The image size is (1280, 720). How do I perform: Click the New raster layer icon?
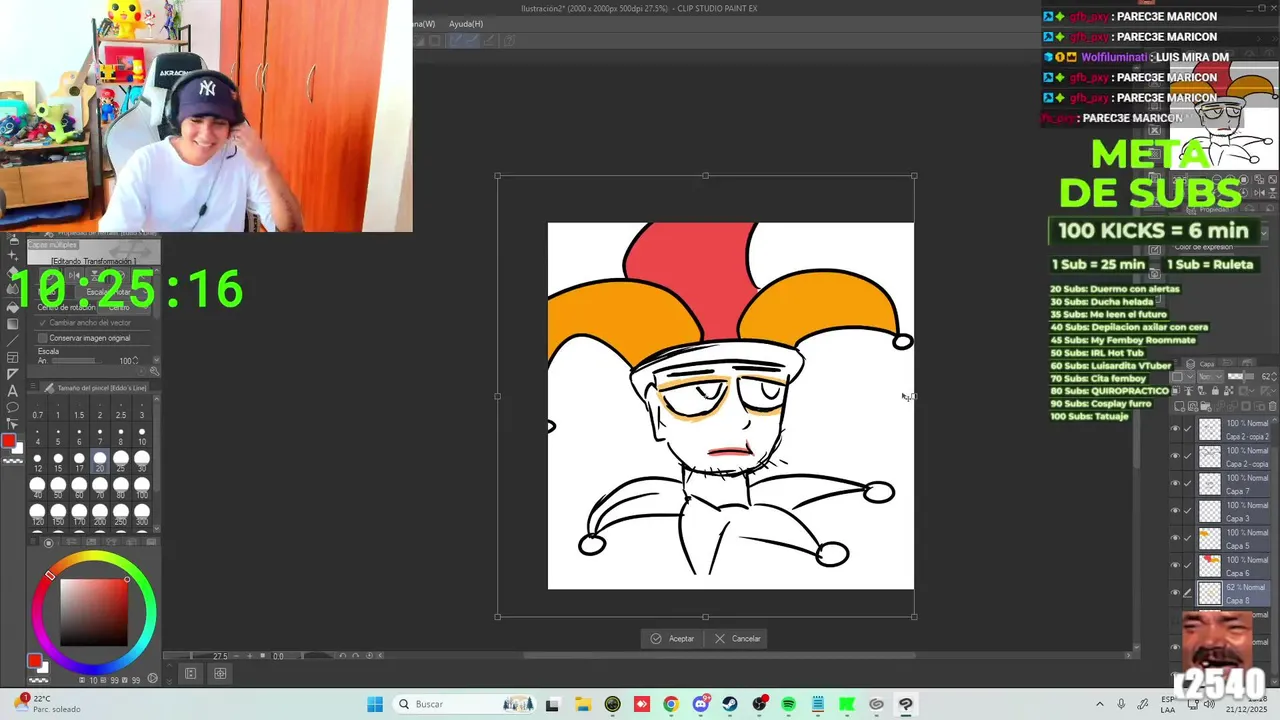tap(1182, 407)
